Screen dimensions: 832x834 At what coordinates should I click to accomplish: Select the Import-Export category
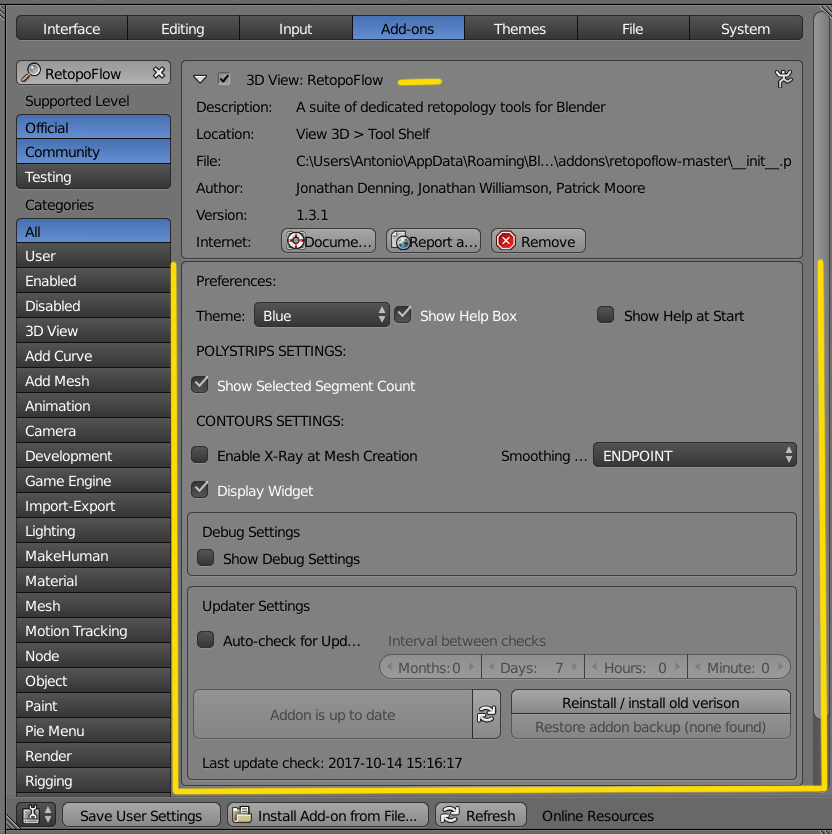pyautogui.click(x=93, y=506)
